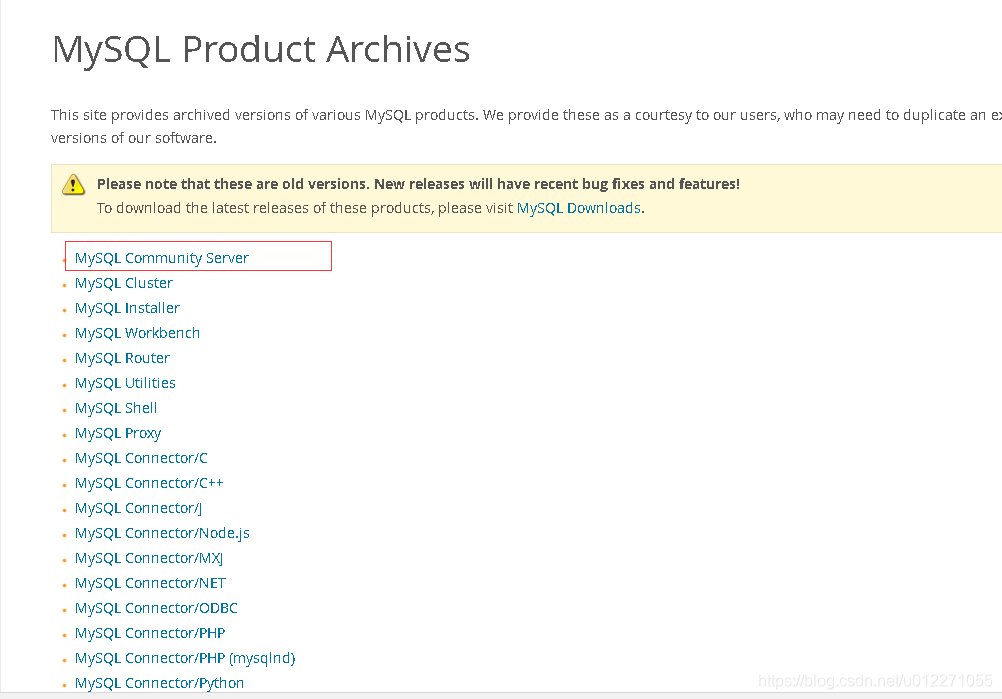The width and height of the screenshot is (1002, 699).
Task: Select the MySQL Utilities link
Action: [x=125, y=383]
